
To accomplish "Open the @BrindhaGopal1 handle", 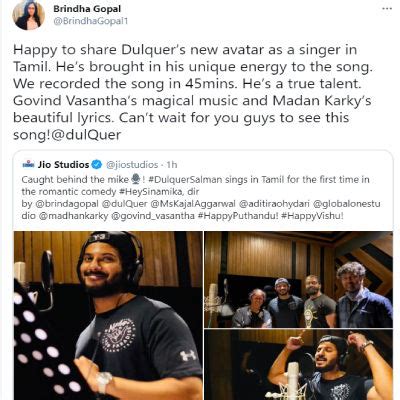I will pyautogui.click(x=90, y=21).
